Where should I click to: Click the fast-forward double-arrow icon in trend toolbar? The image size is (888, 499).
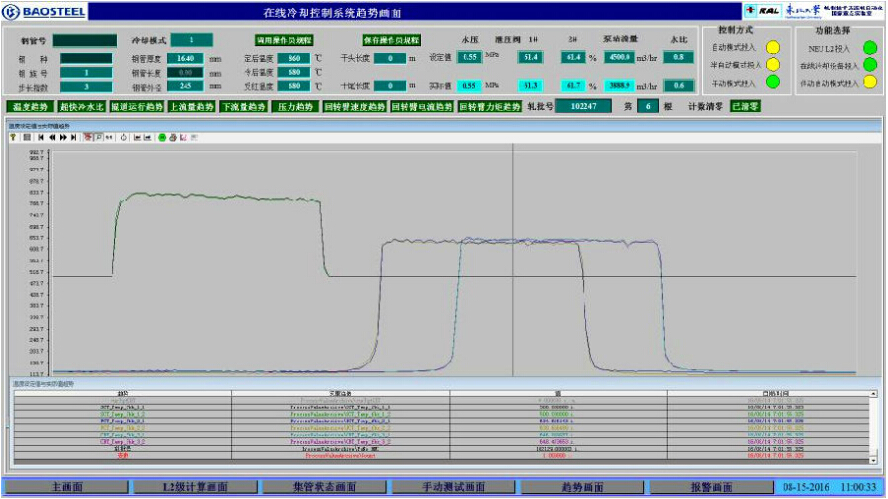[x=62, y=137]
